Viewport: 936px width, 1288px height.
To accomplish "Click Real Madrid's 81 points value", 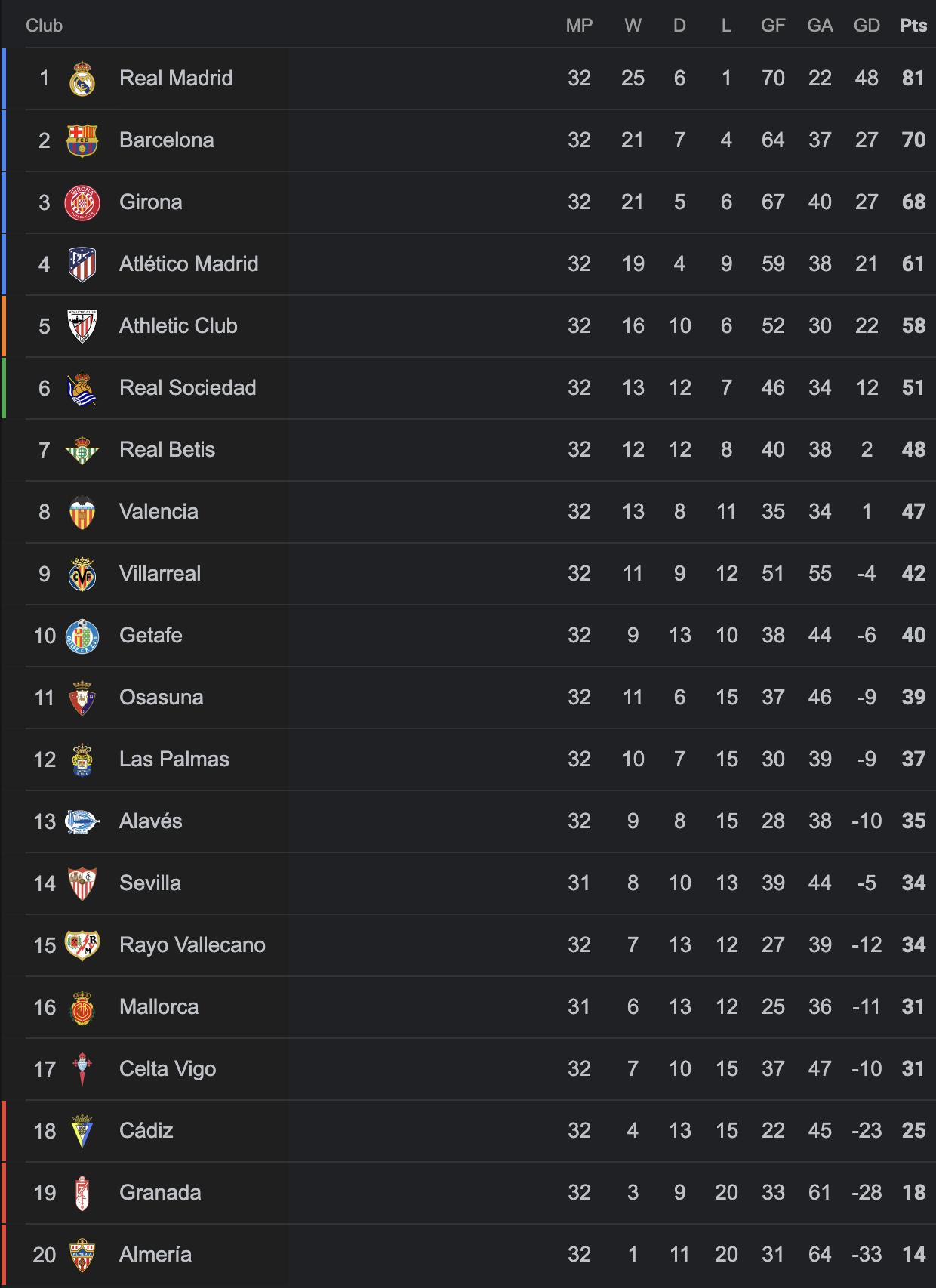I will coord(913,79).
